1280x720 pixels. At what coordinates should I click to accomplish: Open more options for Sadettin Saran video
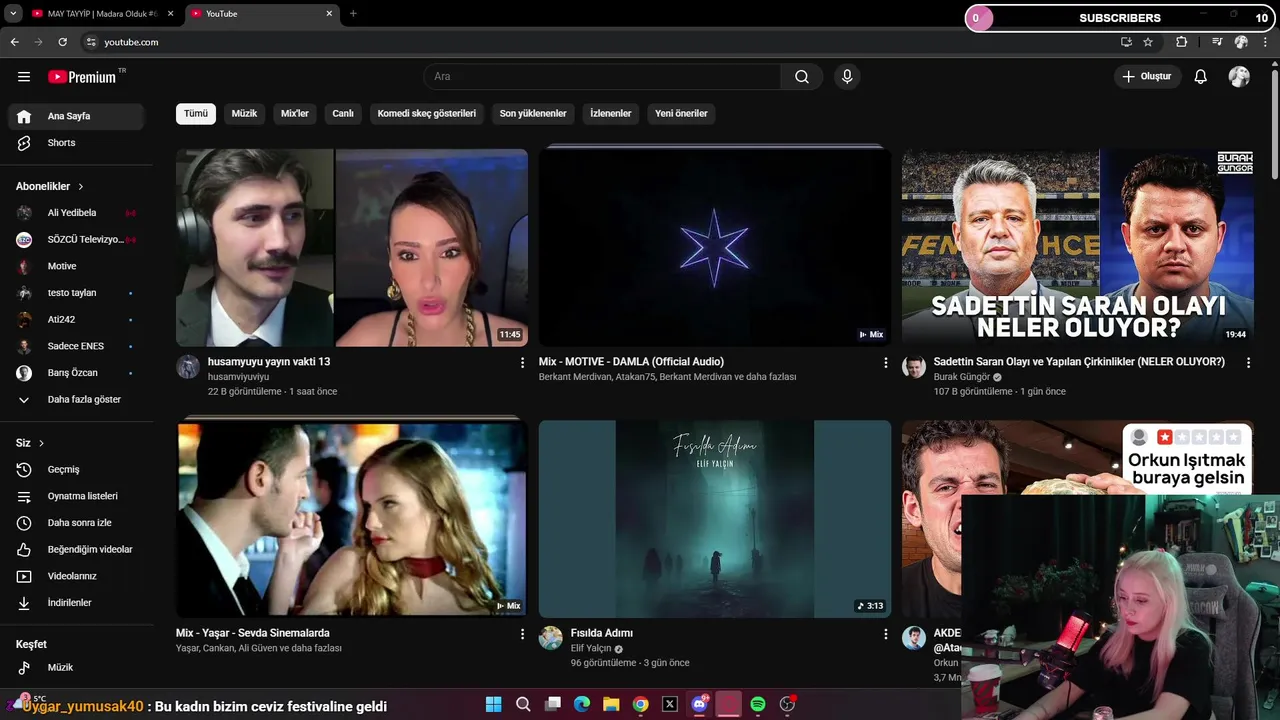(1248, 363)
